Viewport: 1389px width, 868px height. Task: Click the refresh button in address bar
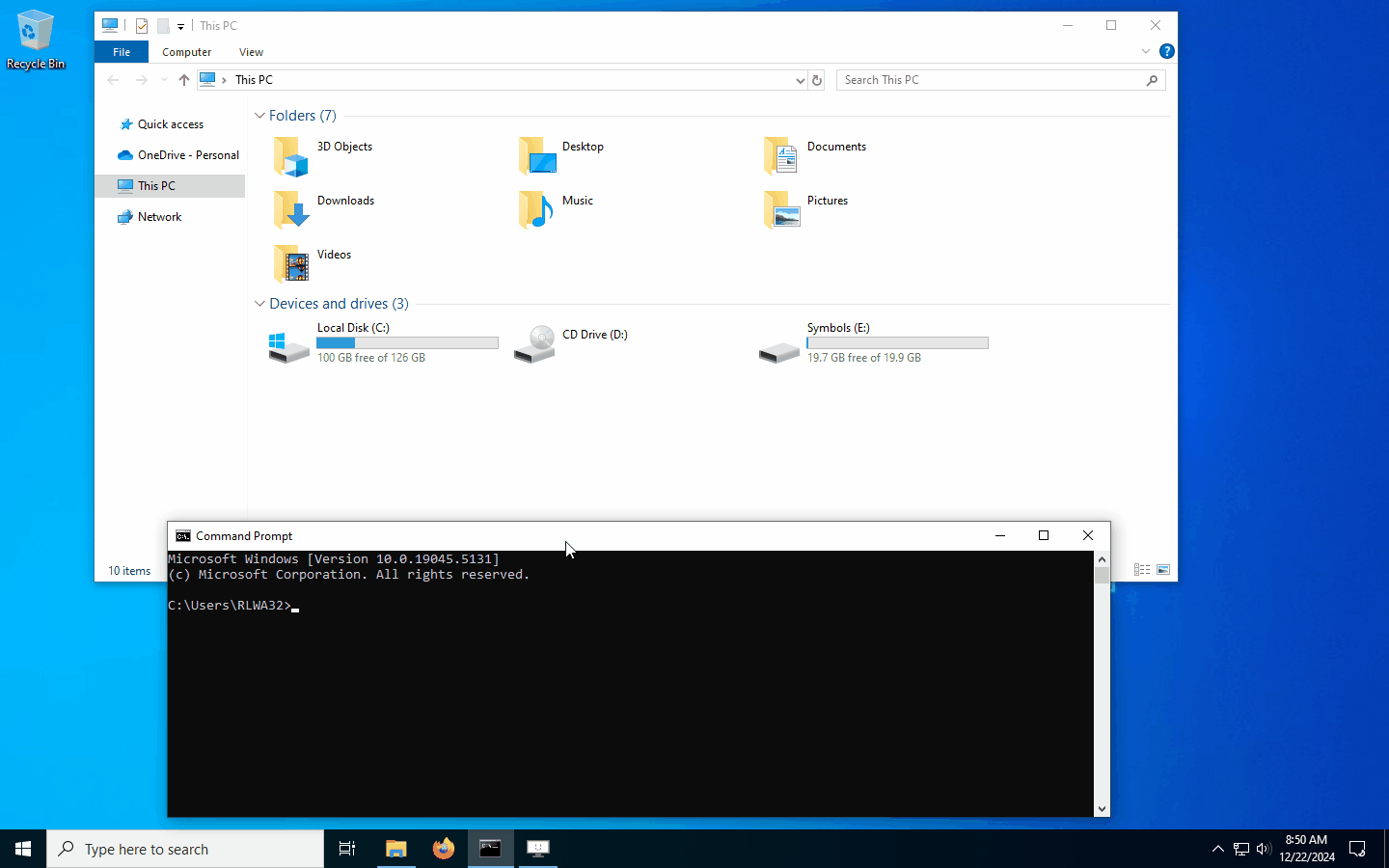(817, 80)
